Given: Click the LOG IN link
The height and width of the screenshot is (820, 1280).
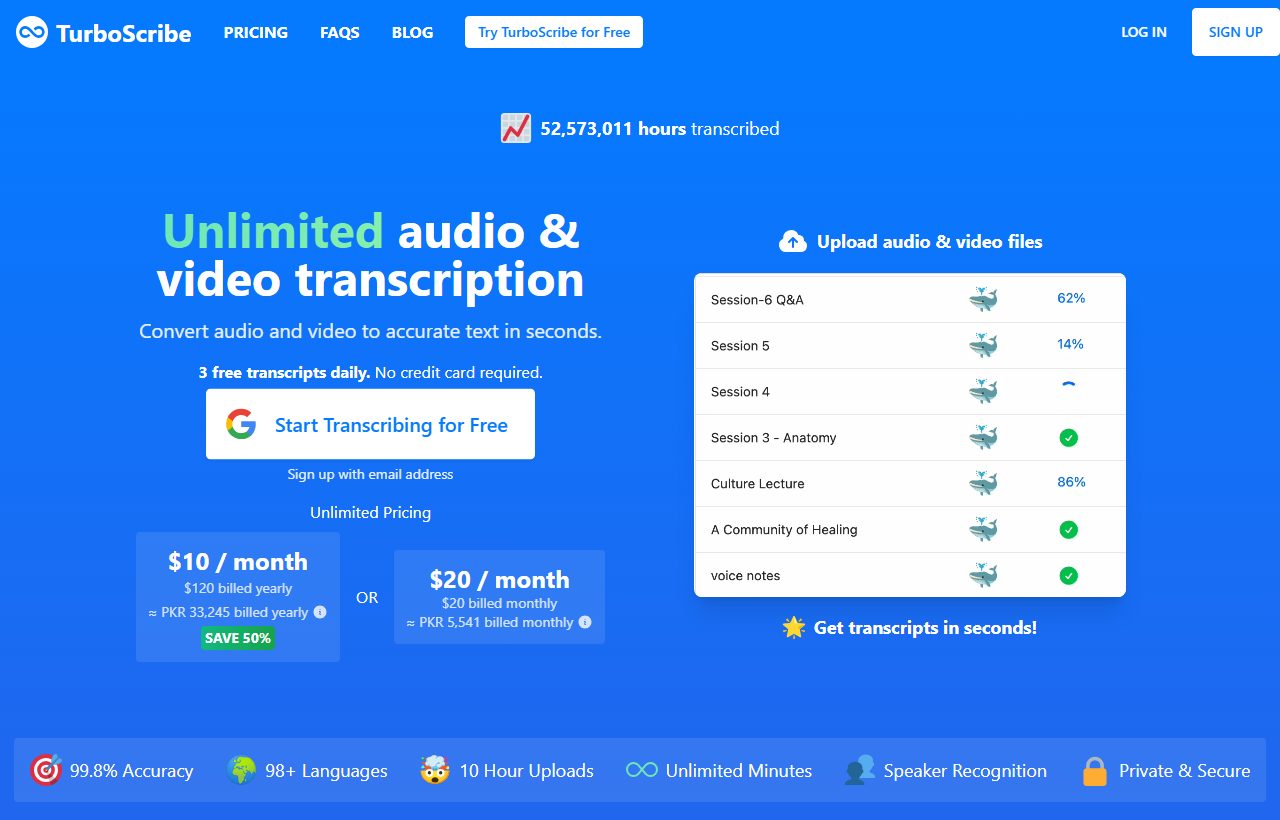Looking at the screenshot, I should click(x=1144, y=32).
